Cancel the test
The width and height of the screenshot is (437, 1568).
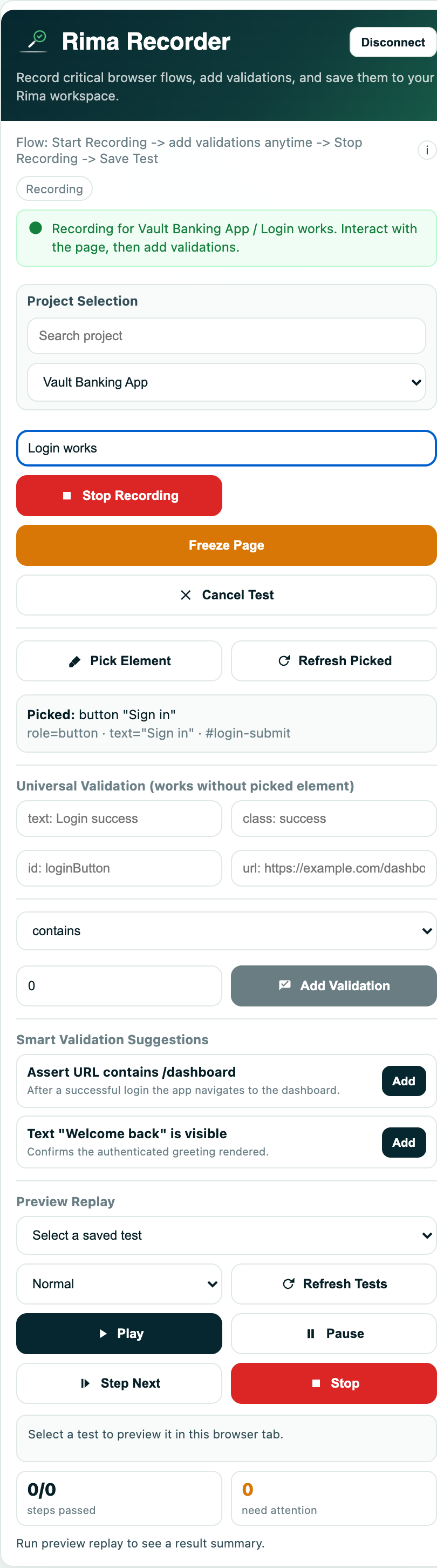point(226,594)
